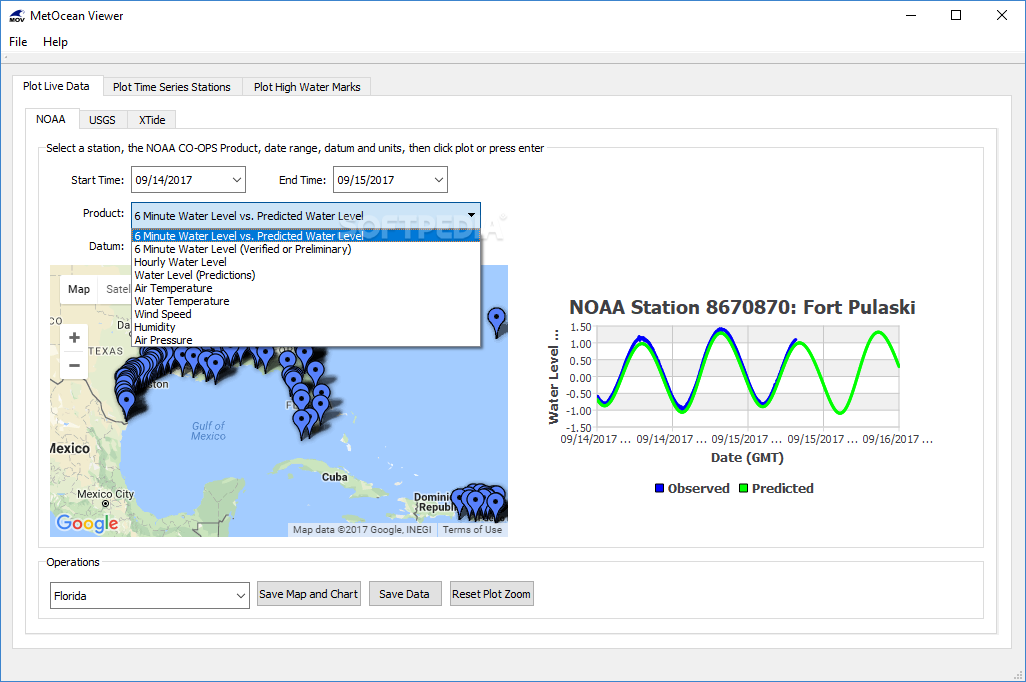This screenshot has height=682, width=1026.
Task: Collapse the Product dropdown arrow
Action: coord(471,215)
